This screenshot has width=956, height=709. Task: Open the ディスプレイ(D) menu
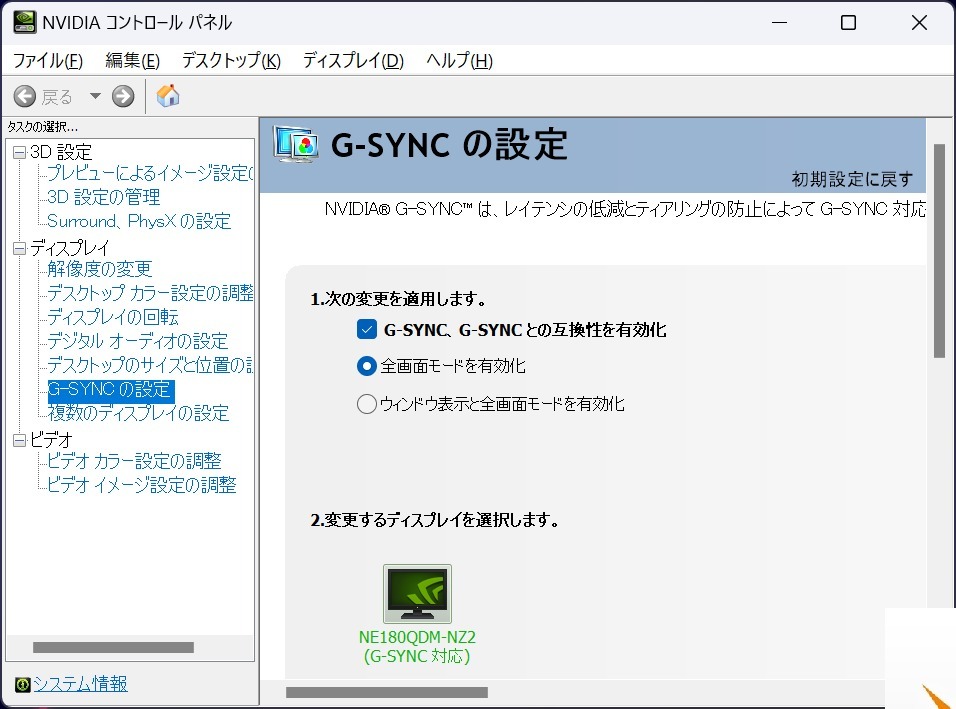tap(353, 60)
